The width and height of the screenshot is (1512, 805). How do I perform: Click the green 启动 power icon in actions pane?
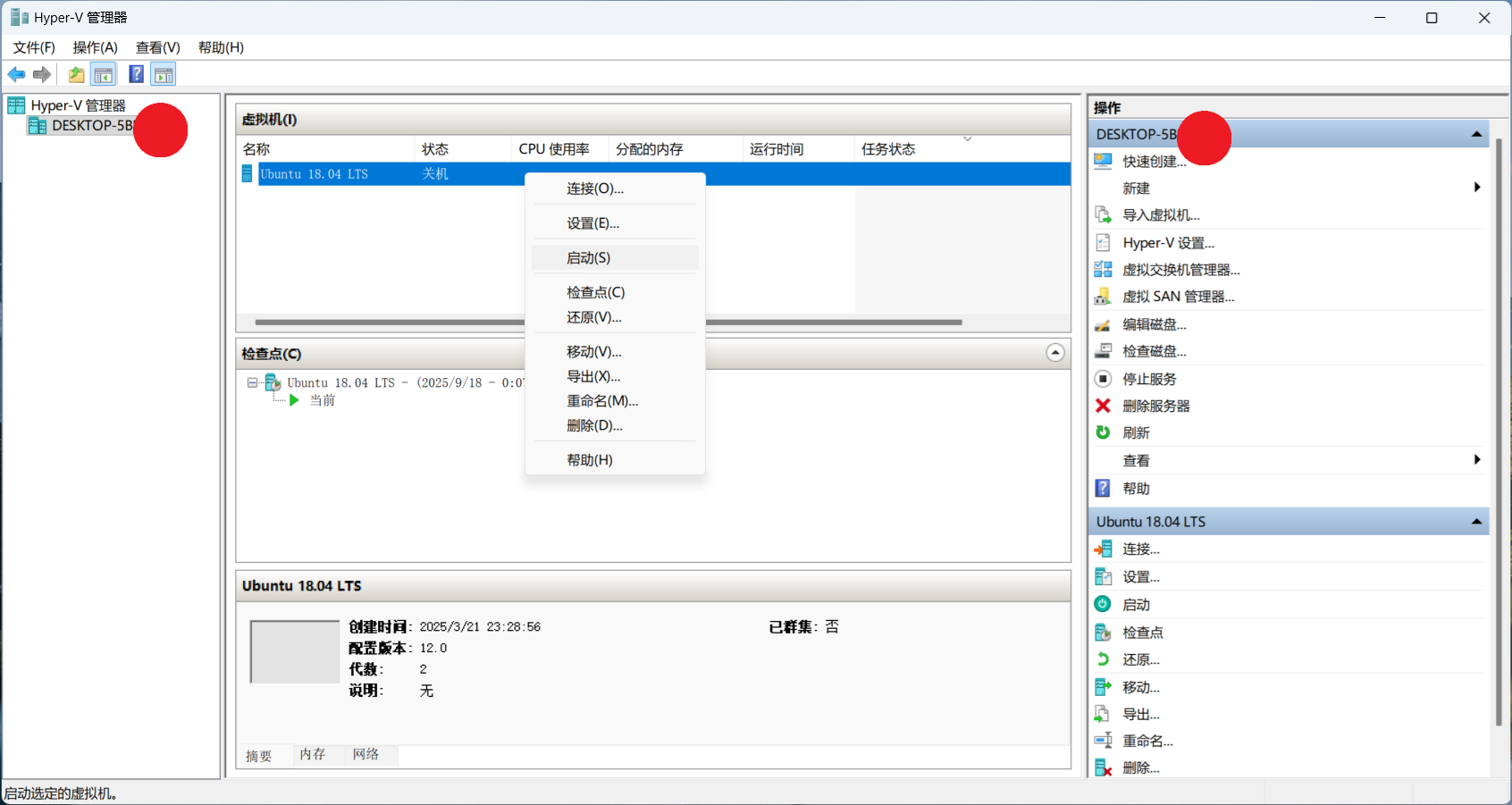tap(1103, 604)
